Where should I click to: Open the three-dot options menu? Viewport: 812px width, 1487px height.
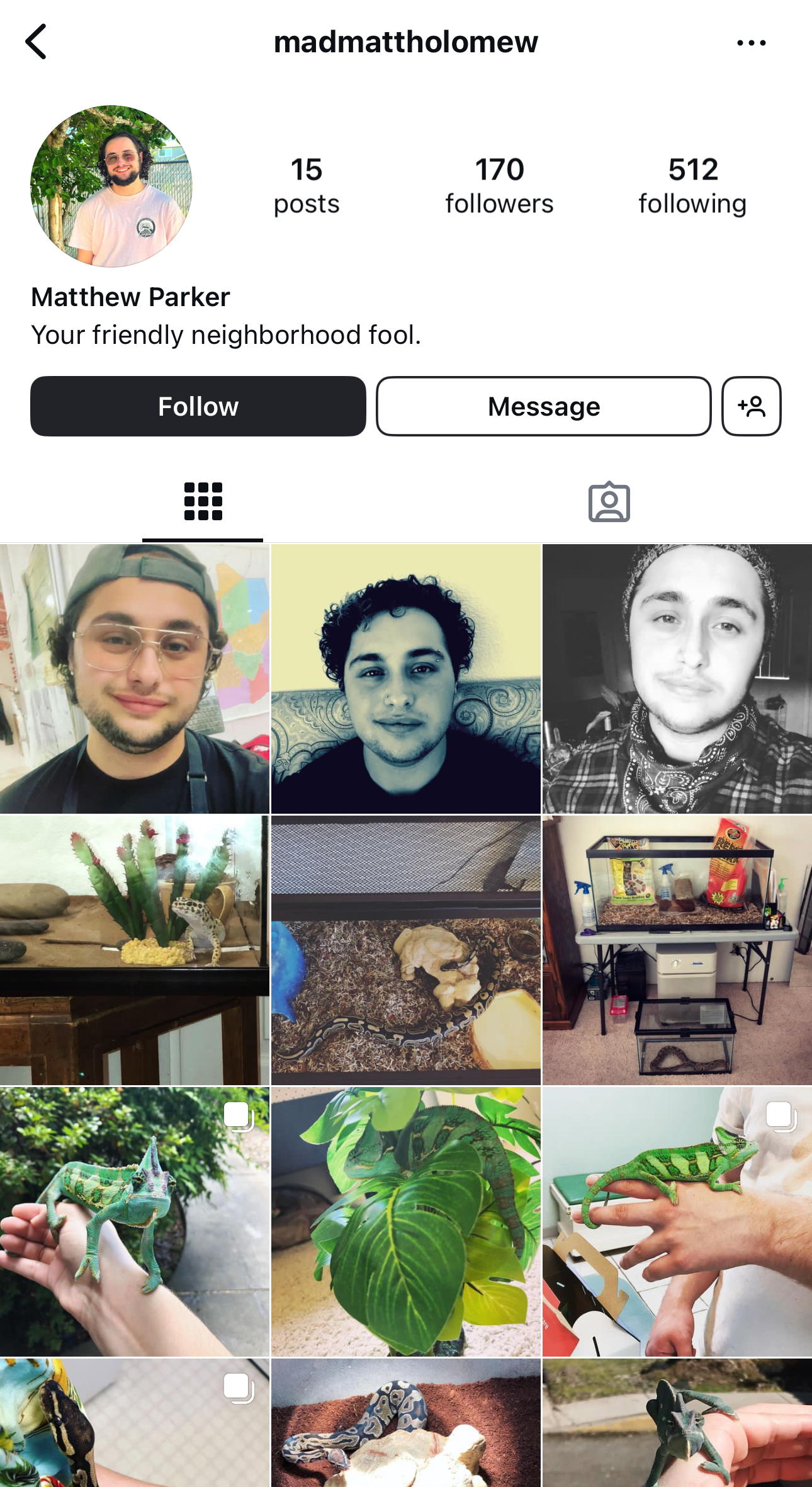click(751, 43)
